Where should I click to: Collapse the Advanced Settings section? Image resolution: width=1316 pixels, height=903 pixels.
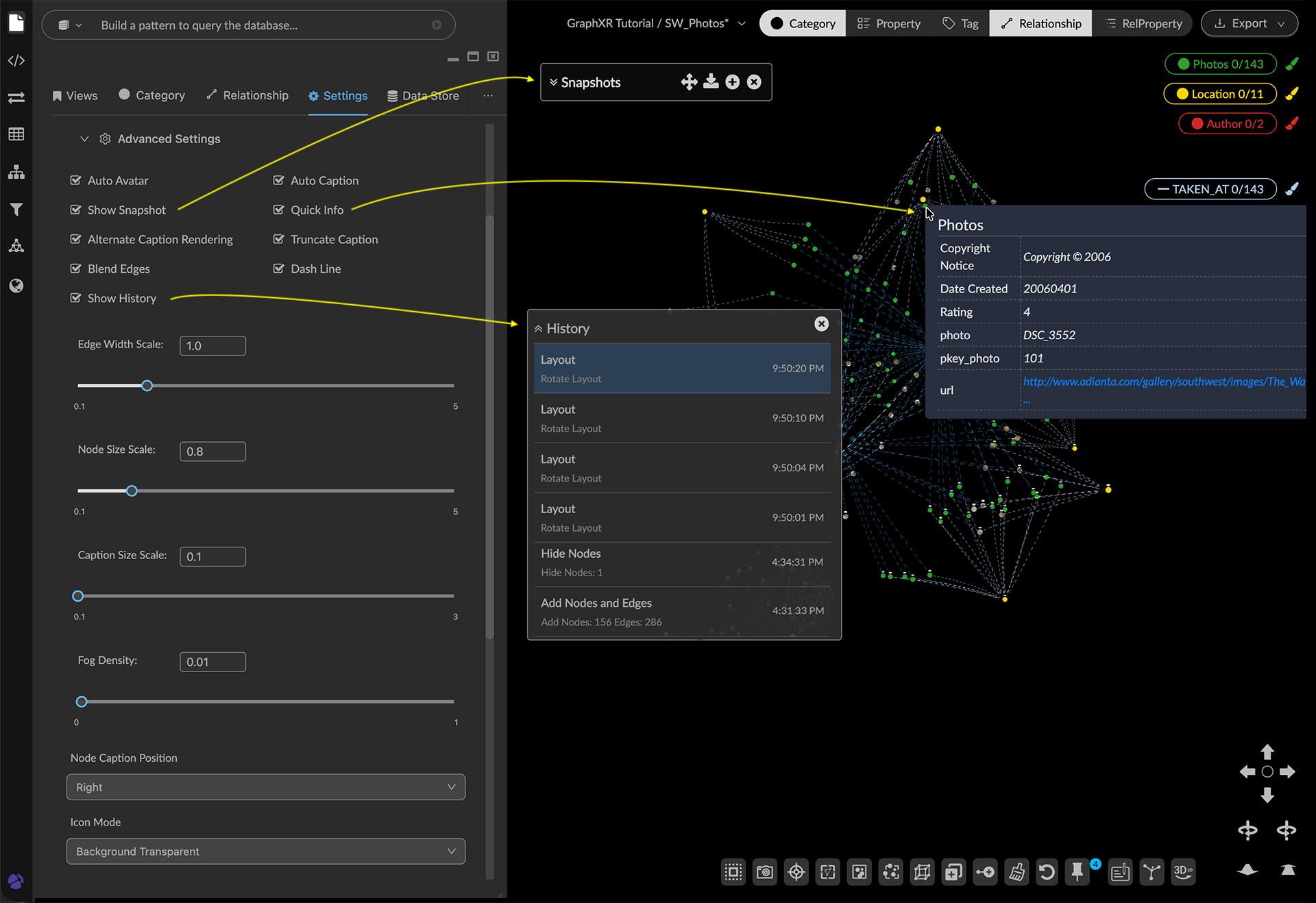(84, 138)
